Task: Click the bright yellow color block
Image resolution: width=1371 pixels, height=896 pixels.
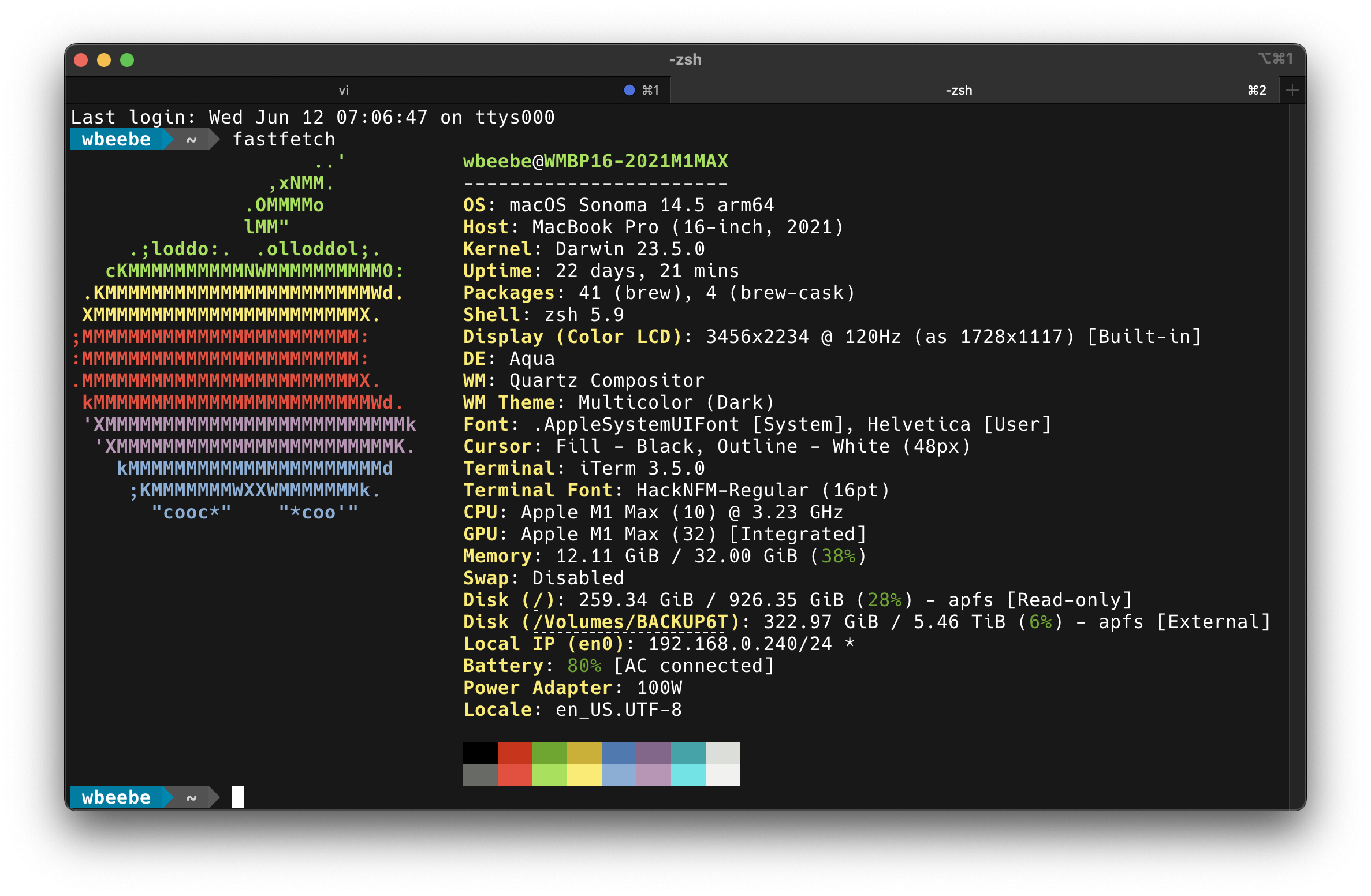Action: point(584,775)
